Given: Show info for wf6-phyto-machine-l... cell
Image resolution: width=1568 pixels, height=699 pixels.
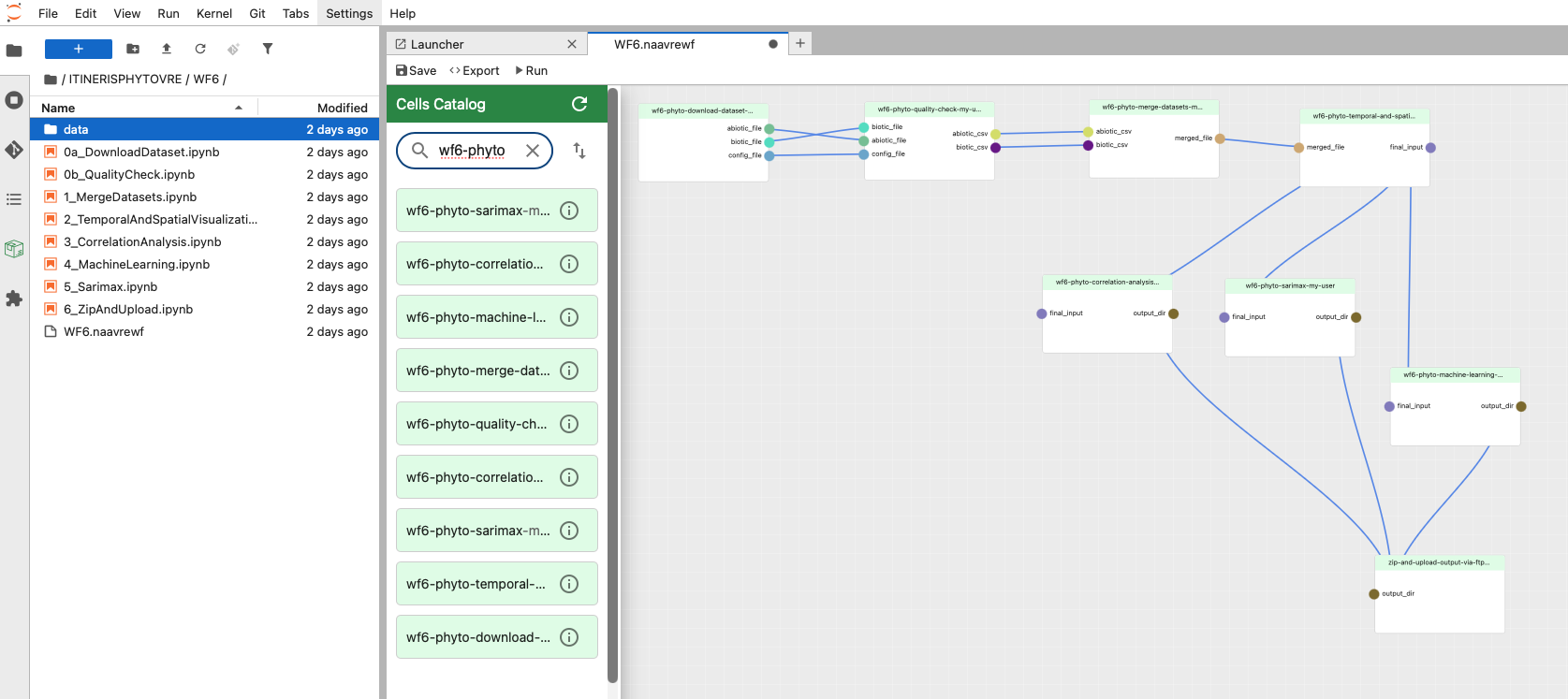Looking at the screenshot, I should [569, 317].
